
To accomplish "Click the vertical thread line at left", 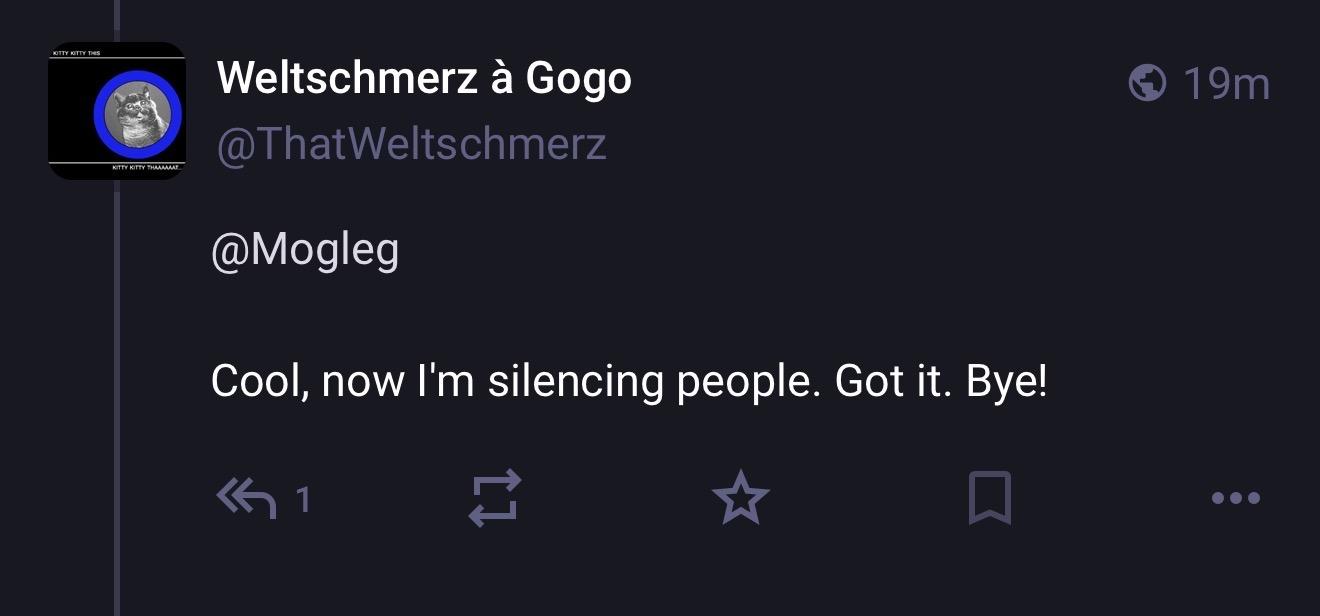I will click(x=116, y=400).
